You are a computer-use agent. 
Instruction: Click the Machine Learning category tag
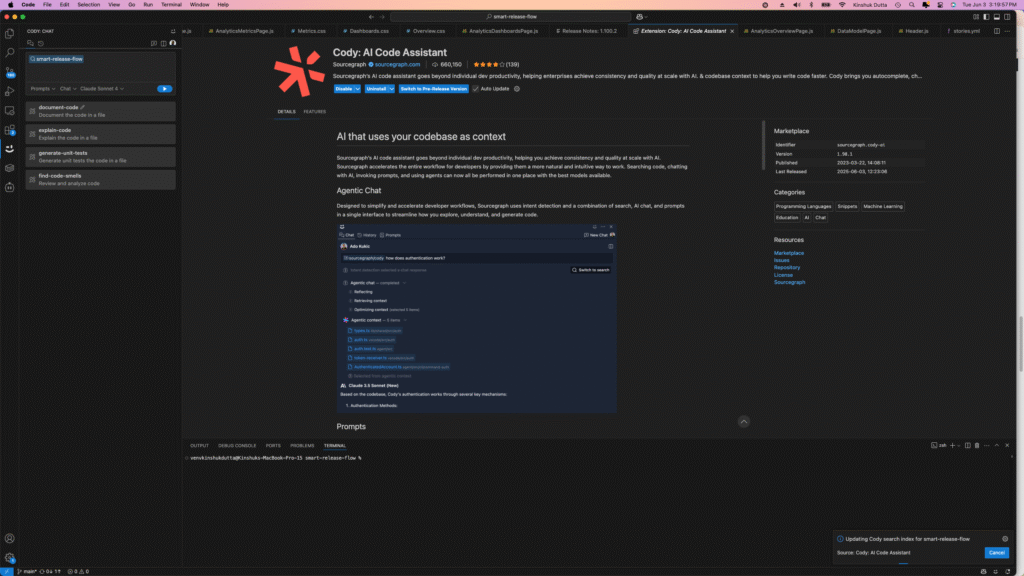pyautogui.click(x=883, y=206)
